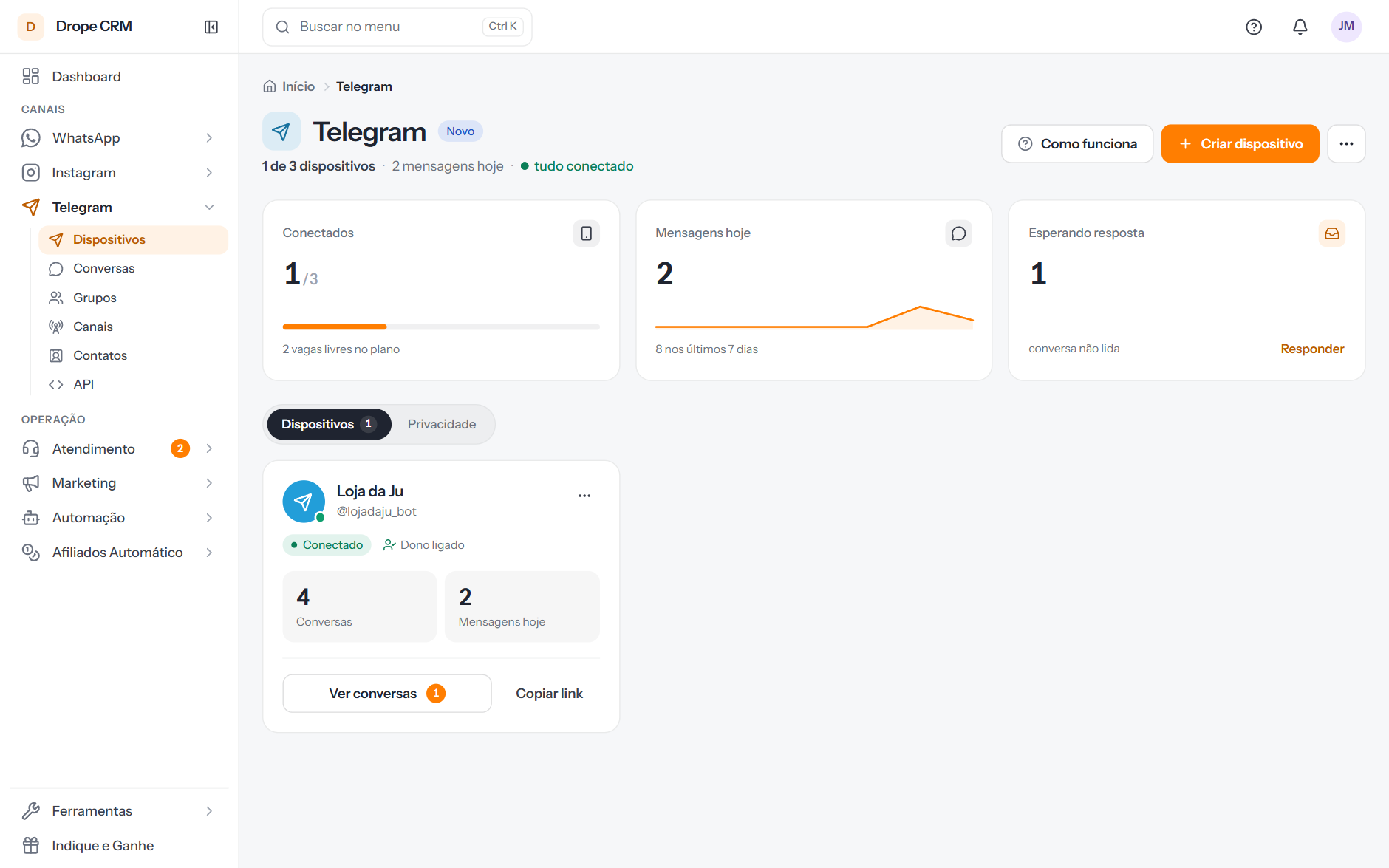Image resolution: width=1389 pixels, height=868 pixels.
Task: Expand the Afiliados Automático chevron
Action: click(x=210, y=553)
